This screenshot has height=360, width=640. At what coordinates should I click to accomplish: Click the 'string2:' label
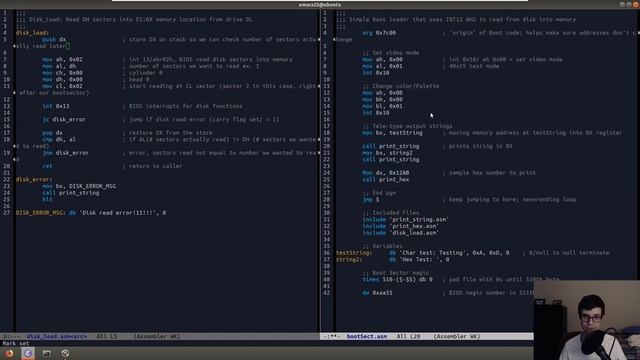tap(348, 260)
